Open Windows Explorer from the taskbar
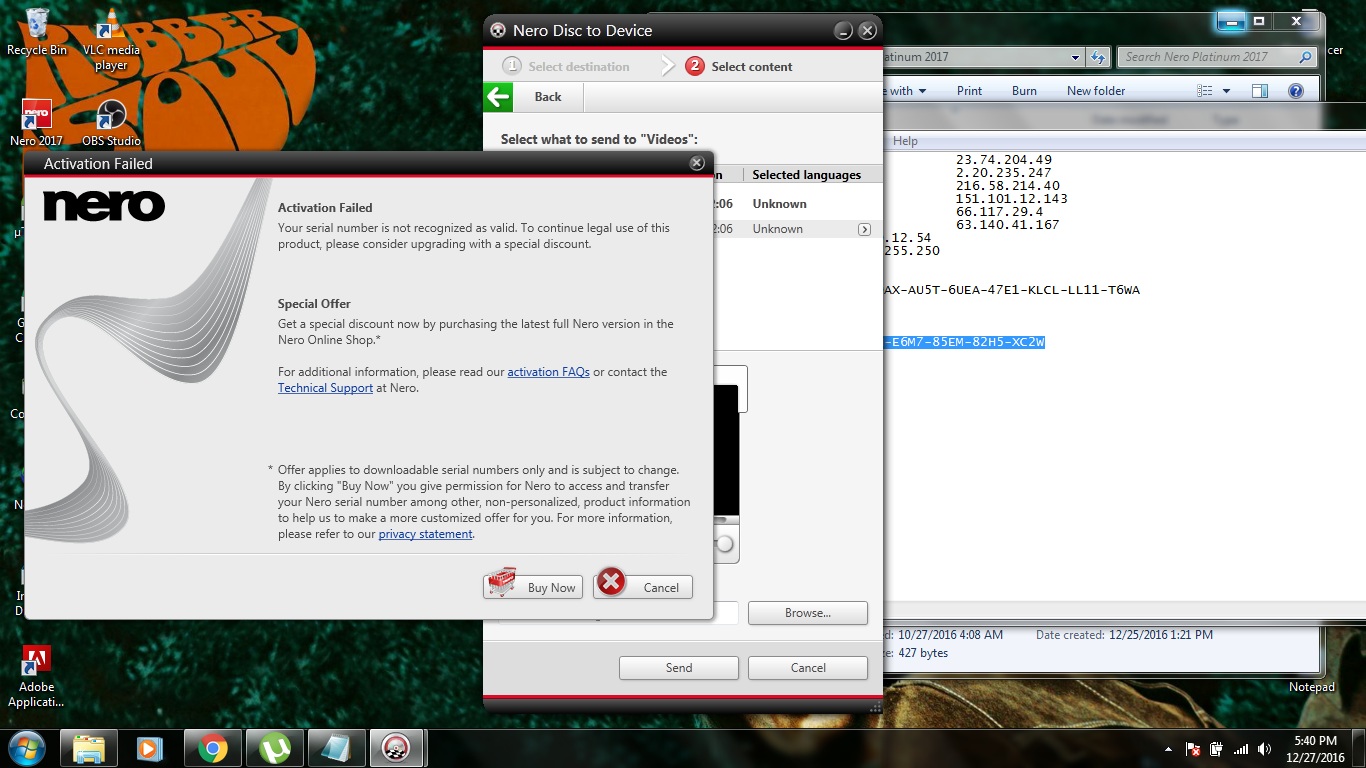The width and height of the screenshot is (1366, 768). [x=89, y=748]
